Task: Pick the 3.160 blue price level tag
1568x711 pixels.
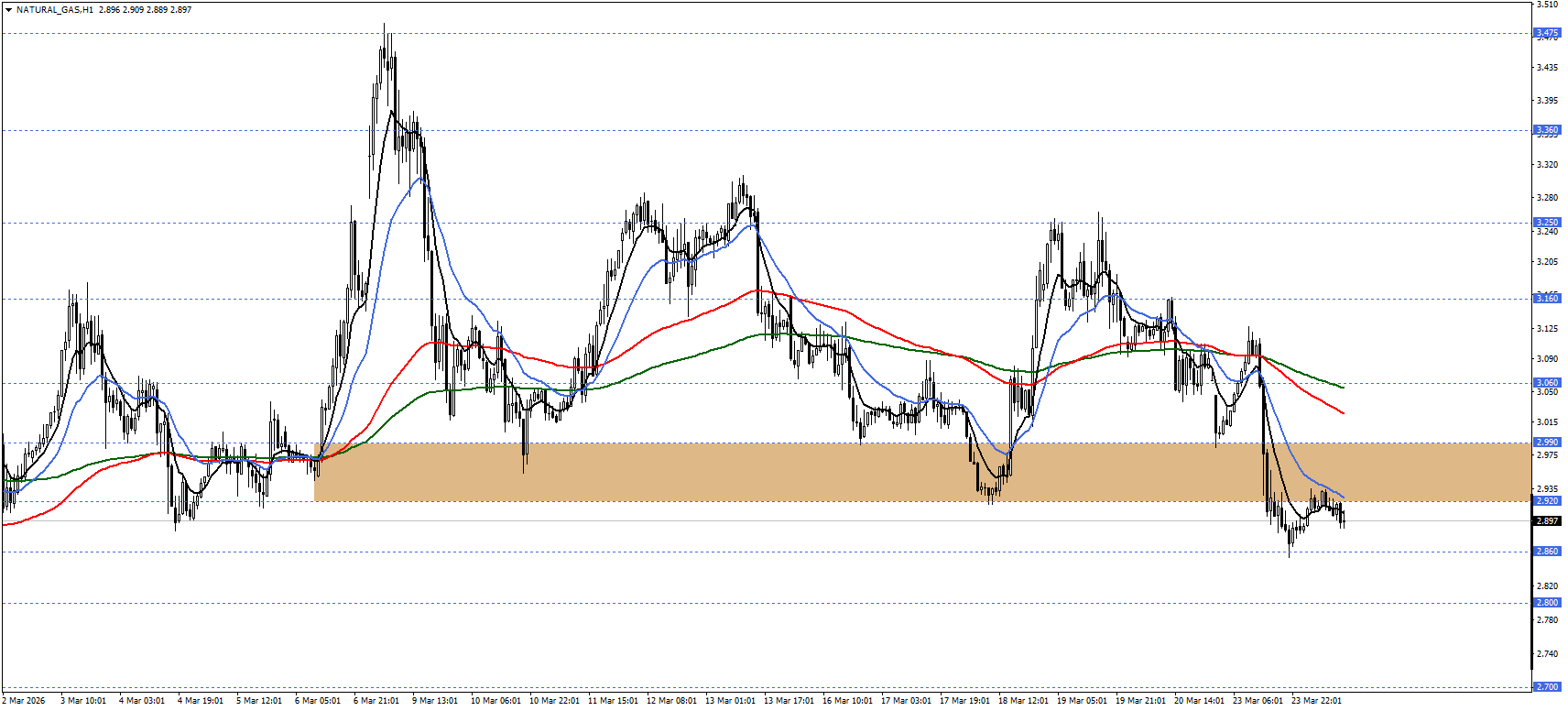Action: coord(1546,299)
